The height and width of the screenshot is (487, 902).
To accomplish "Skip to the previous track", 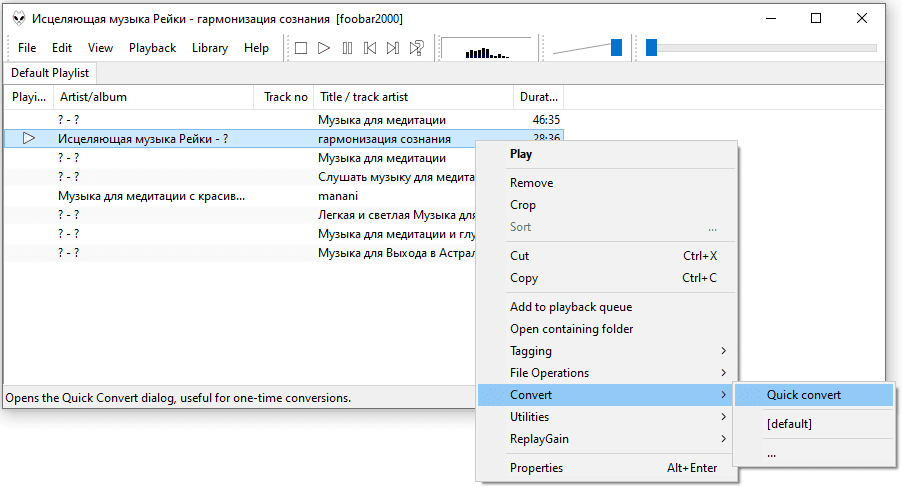I will click(x=370, y=48).
